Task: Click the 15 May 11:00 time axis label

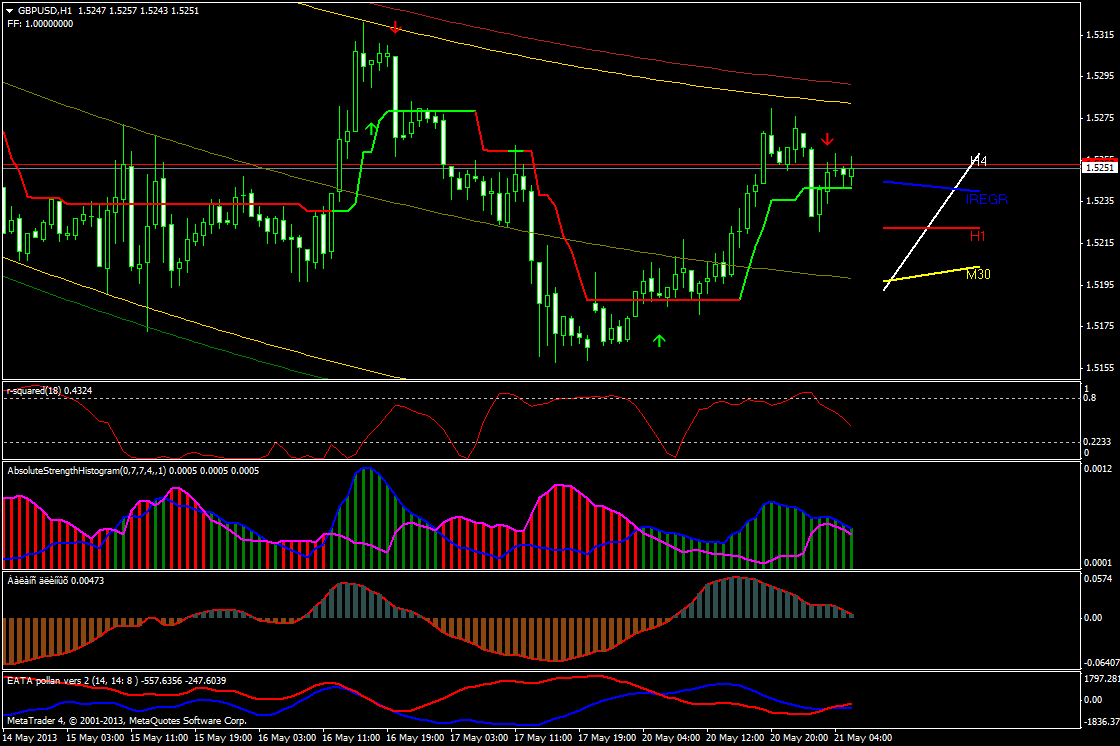Action: pos(159,737)
